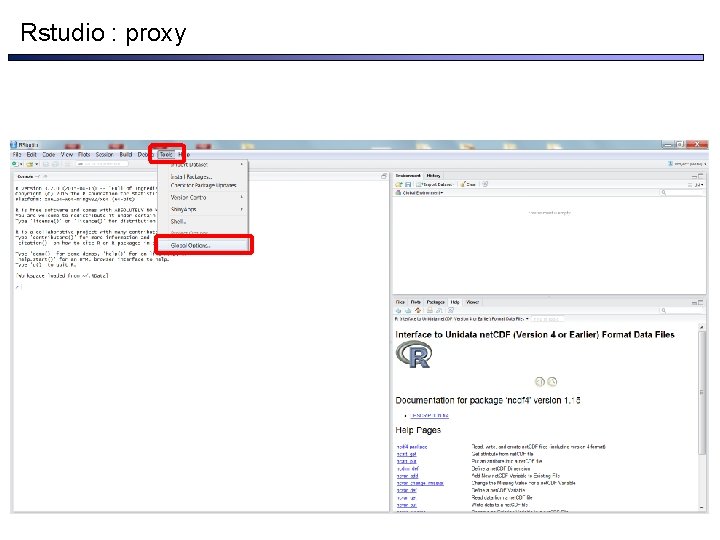Open the Session menu
Viewport: 720px width, 540px height.
pyautogui.click(x=104, y=155)
